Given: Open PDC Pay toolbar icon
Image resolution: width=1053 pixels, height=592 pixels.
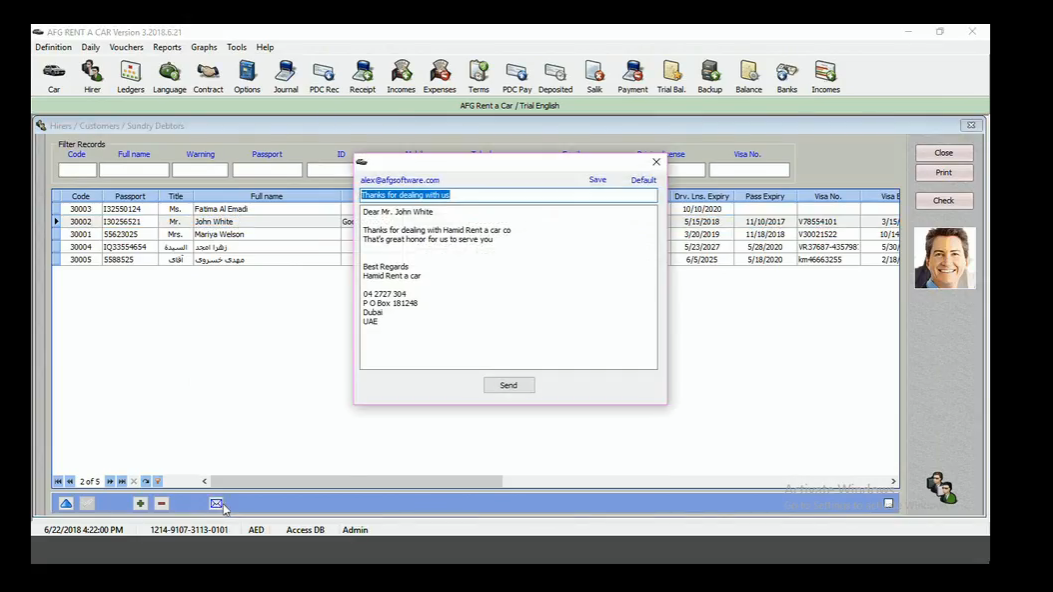Looking at the screenshot, I should pos(516,77).
